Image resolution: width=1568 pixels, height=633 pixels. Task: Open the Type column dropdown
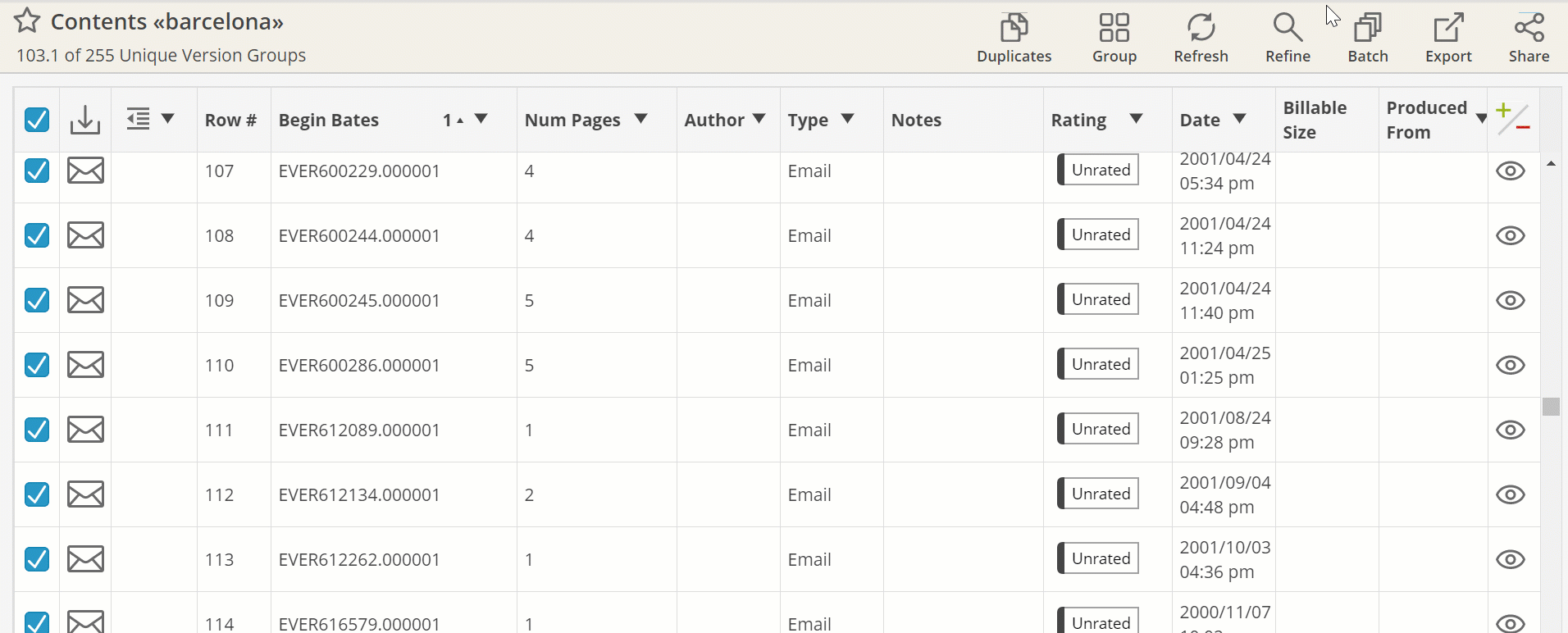pos(848,119)
